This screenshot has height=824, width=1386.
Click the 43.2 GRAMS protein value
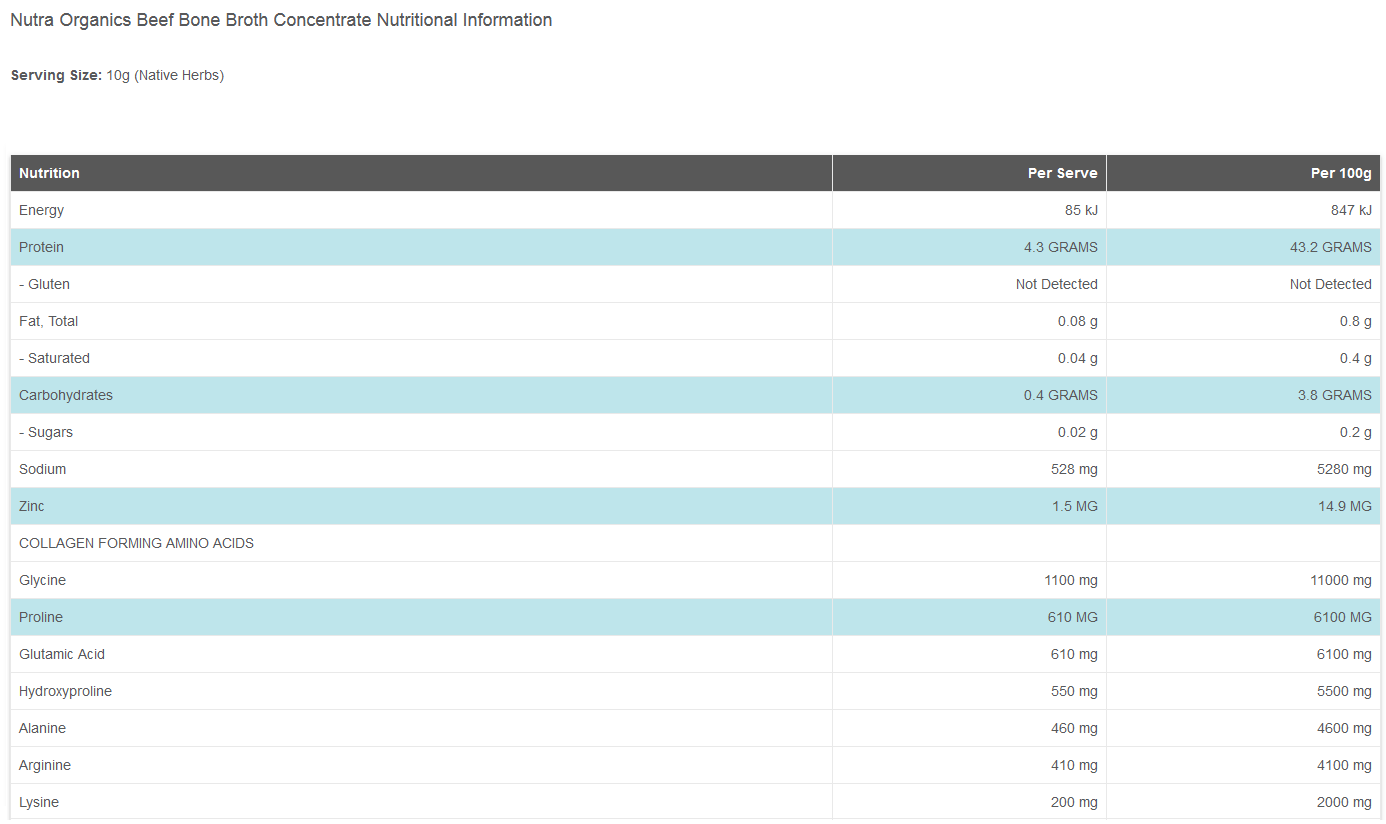tap(1330, 247)
